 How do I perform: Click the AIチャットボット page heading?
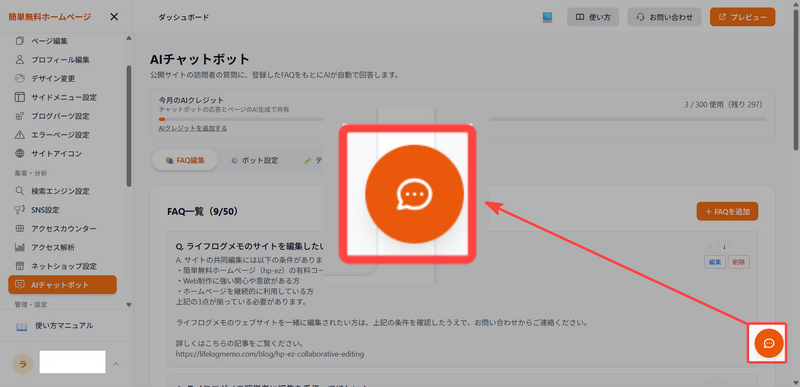[x=200, y=59]
